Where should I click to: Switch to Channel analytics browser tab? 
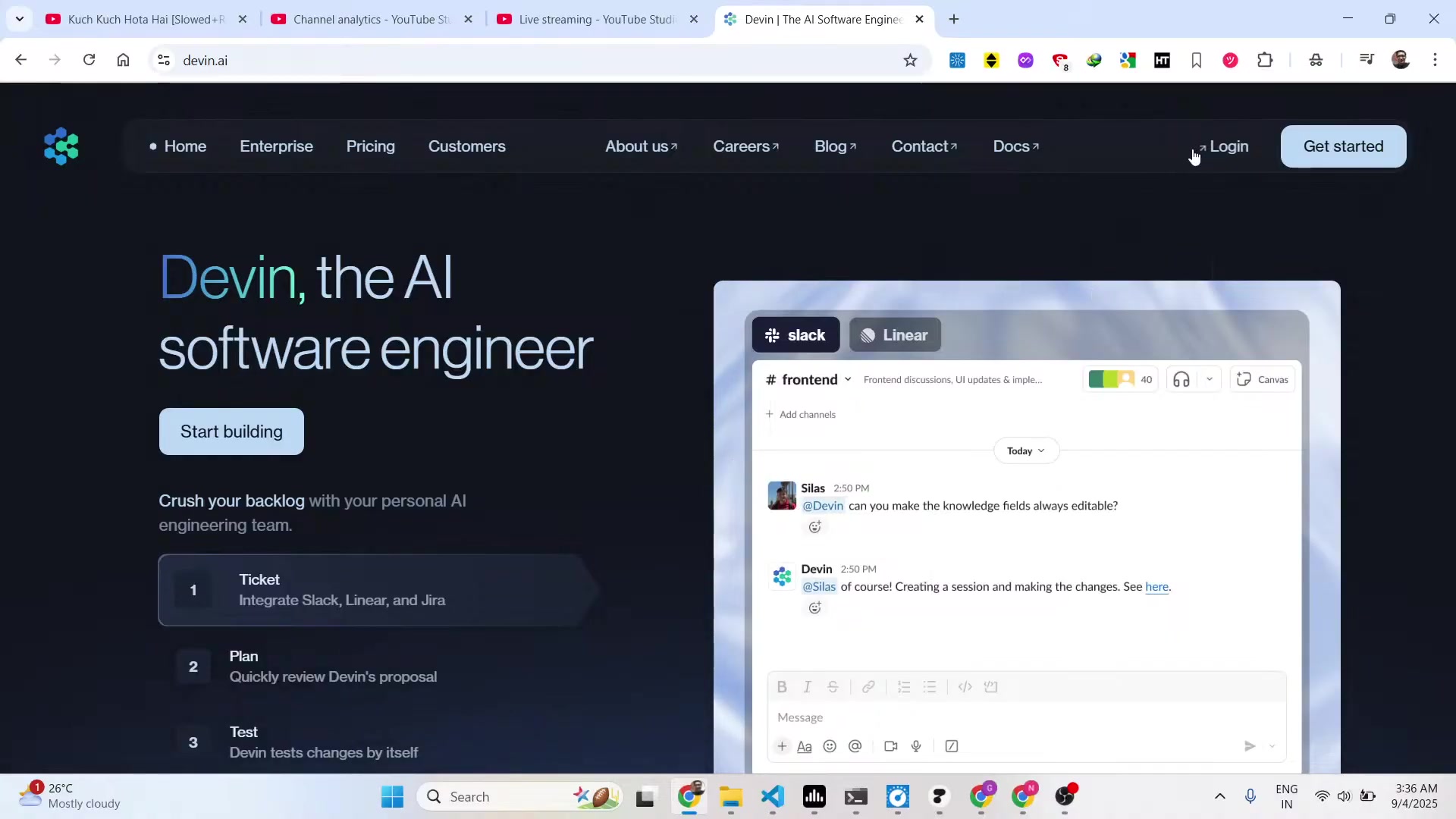coord(372,19)
